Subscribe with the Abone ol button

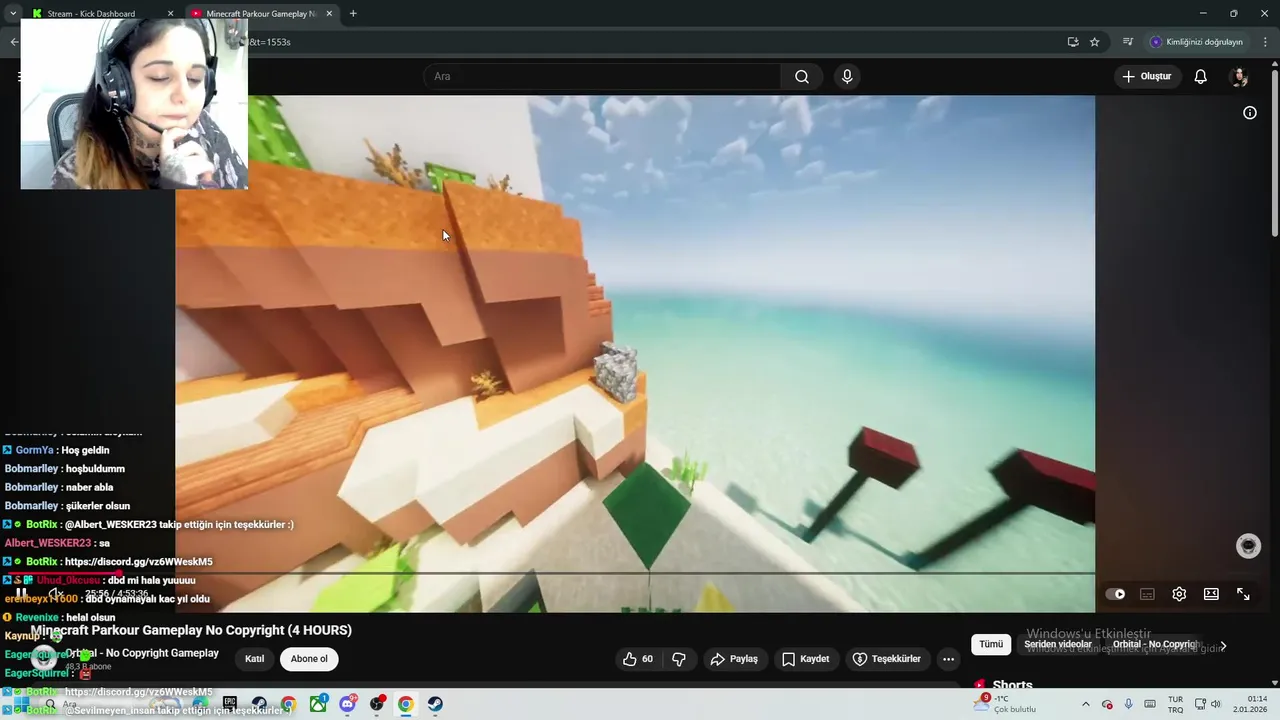pyautogui.click(x=309, y=659)
